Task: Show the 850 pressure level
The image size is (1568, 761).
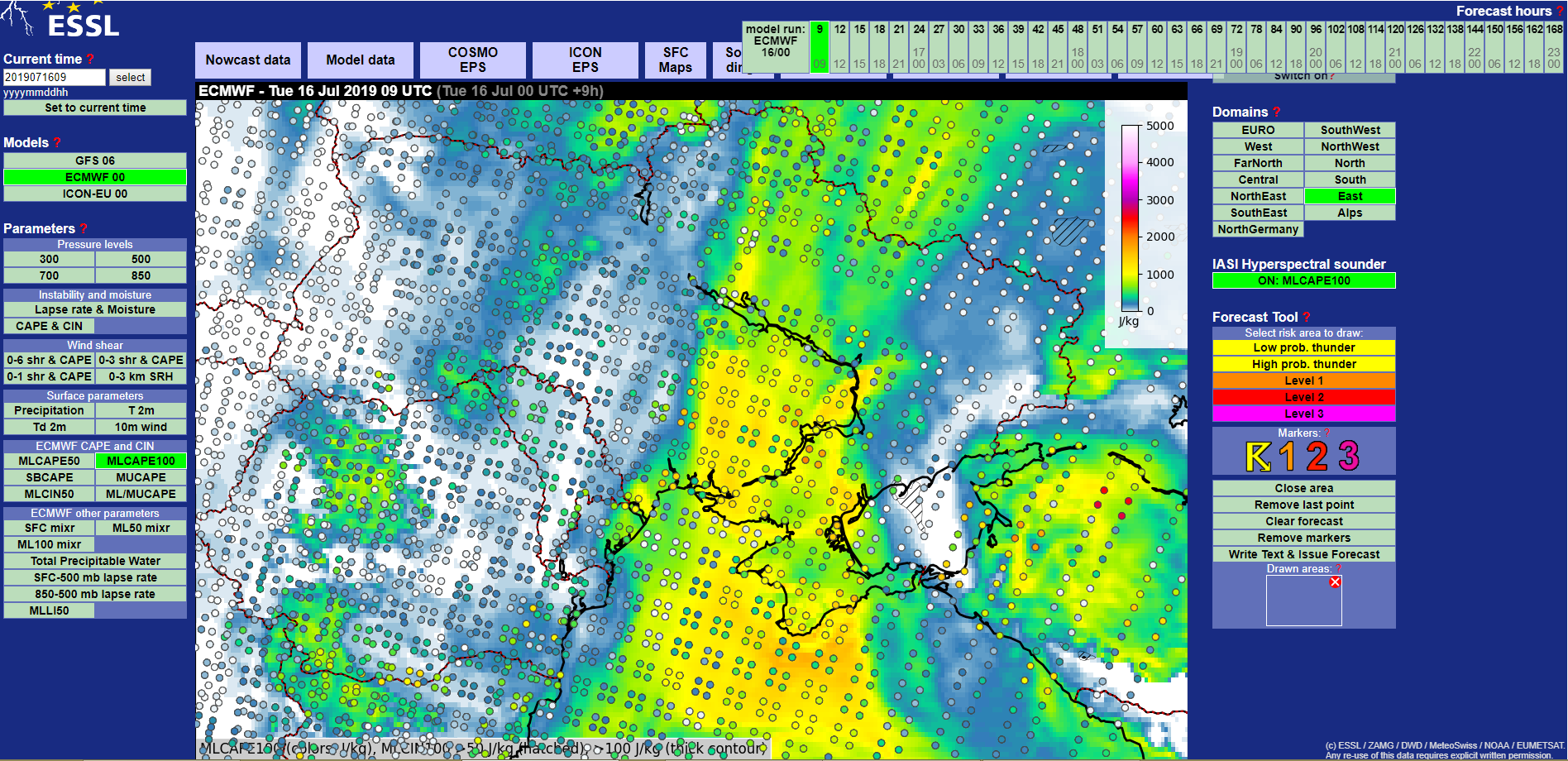Action: coord(141,275)
